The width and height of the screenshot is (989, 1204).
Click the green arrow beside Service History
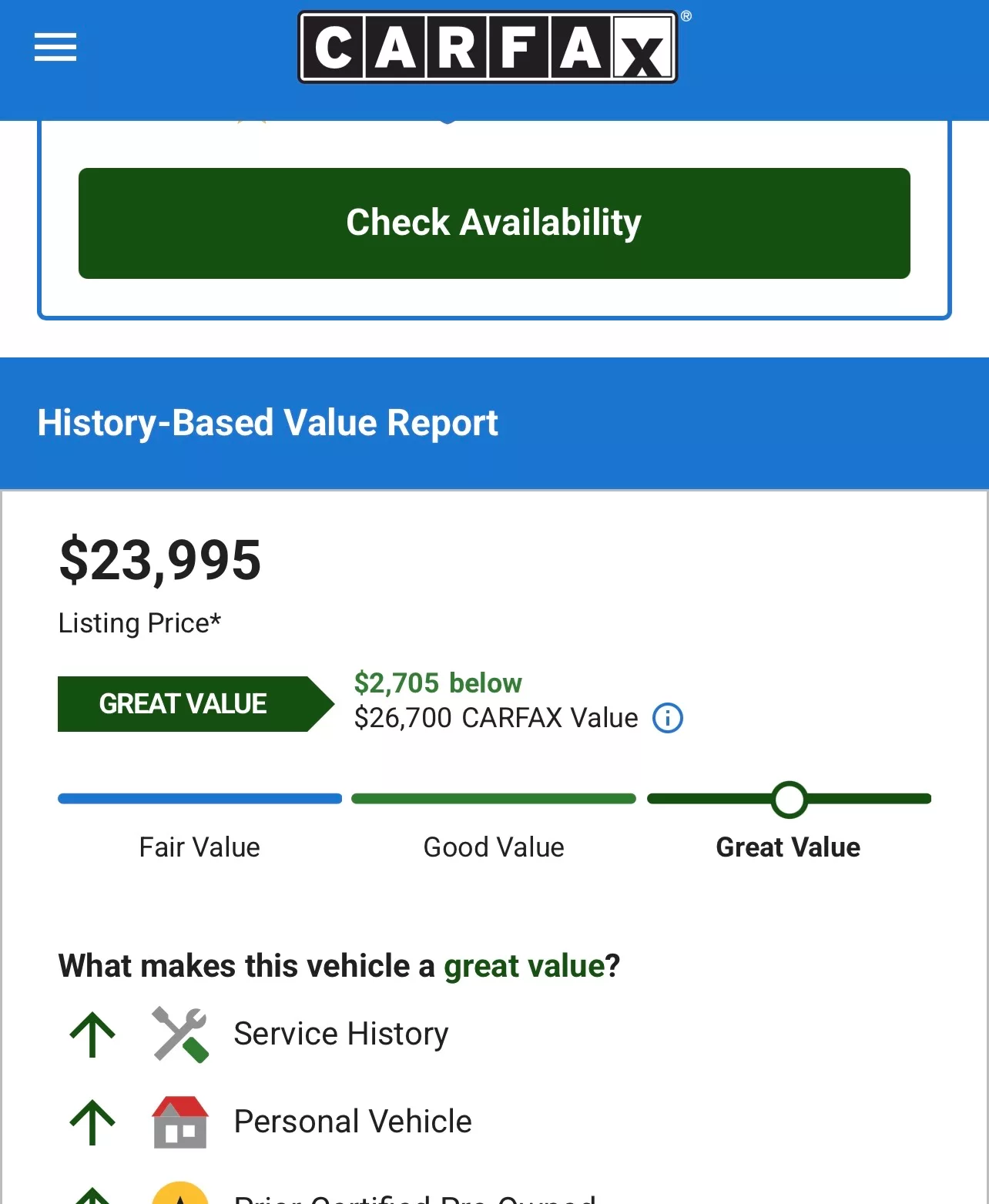pos(92,1035)
